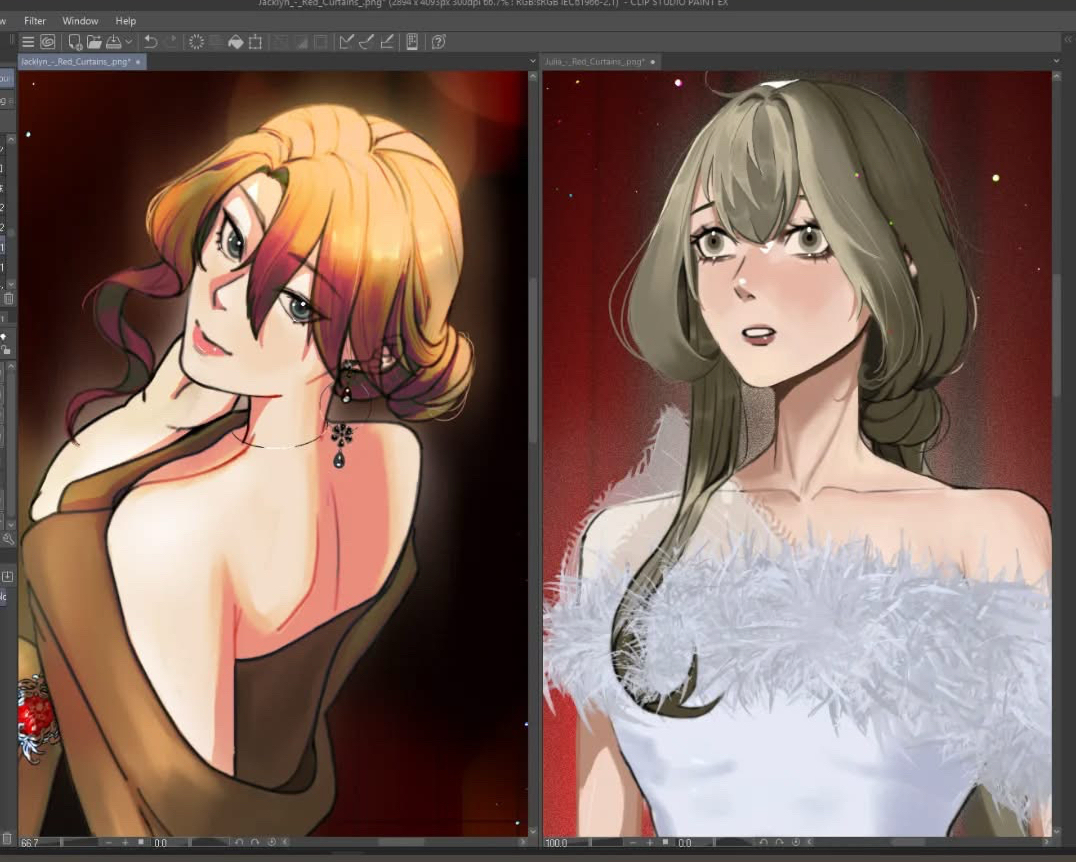Open the Filter menu
This screenshot has width=1076, height=862.
[35, 21]
